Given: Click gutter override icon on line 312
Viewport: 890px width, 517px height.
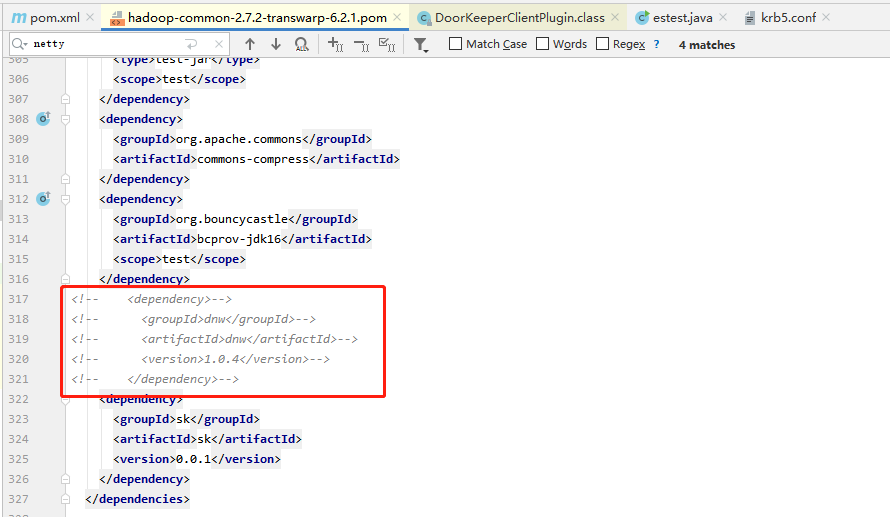Looking at the screenshot, I should coord(43,199).
